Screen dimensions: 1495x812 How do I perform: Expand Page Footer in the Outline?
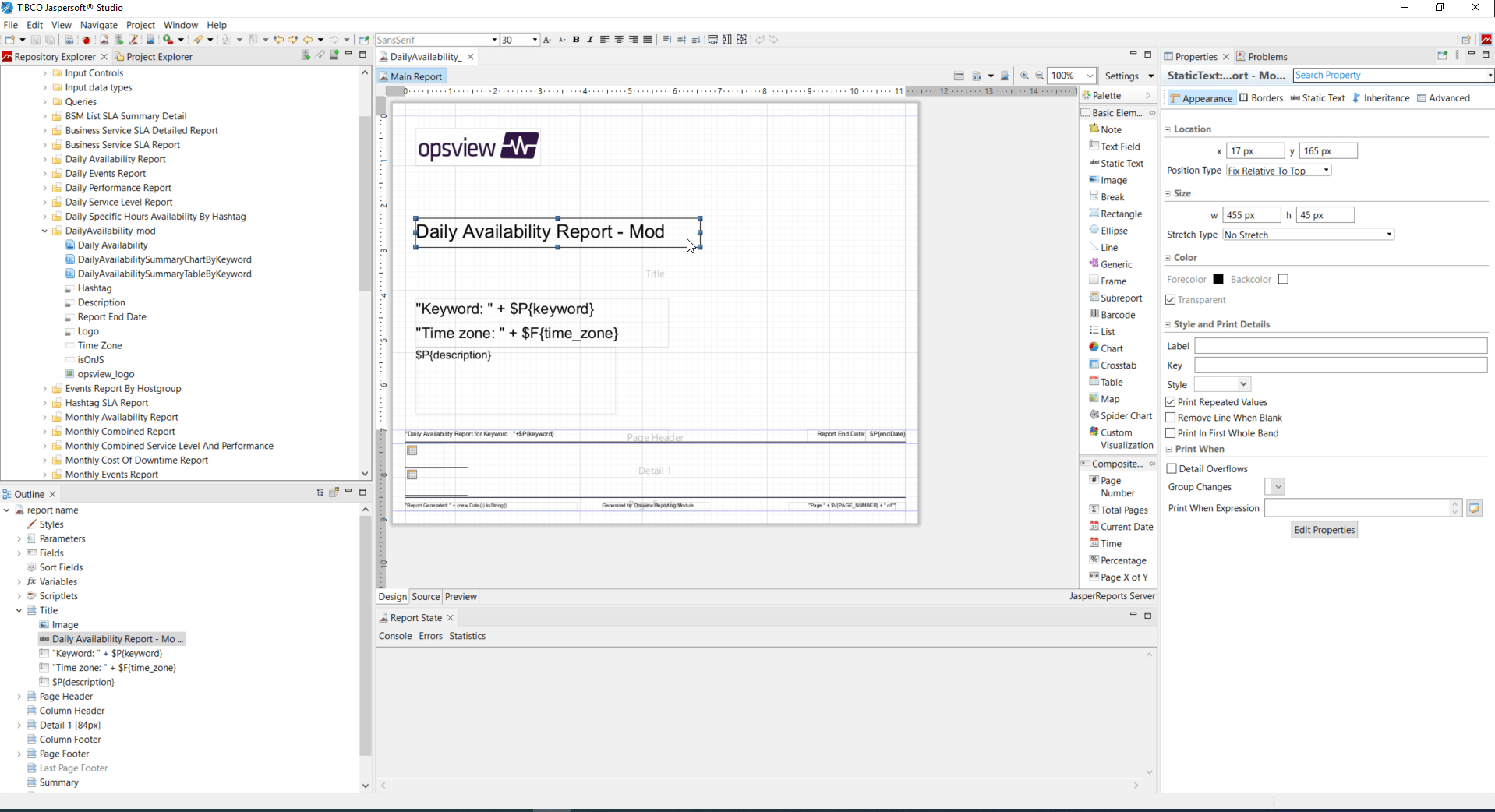19,754
